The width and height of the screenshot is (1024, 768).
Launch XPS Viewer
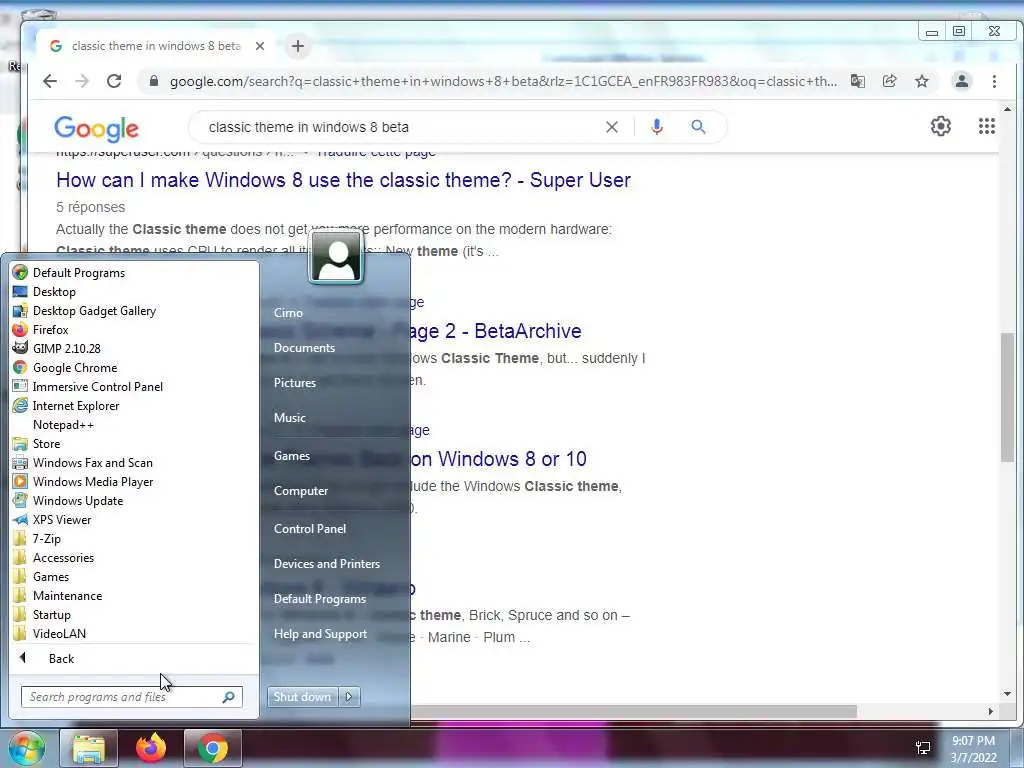[x=62, y=519]
